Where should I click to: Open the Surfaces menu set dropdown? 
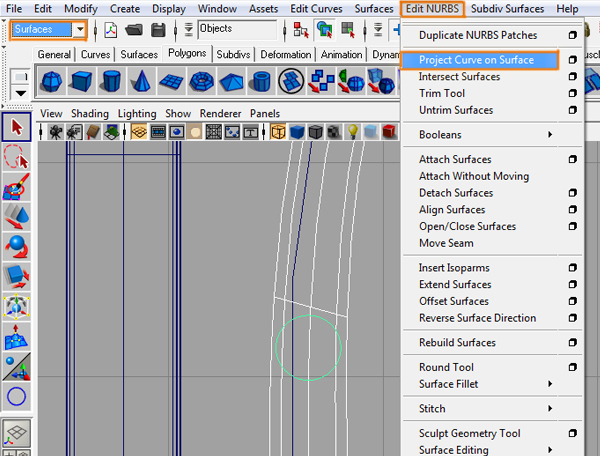(80, 29)
